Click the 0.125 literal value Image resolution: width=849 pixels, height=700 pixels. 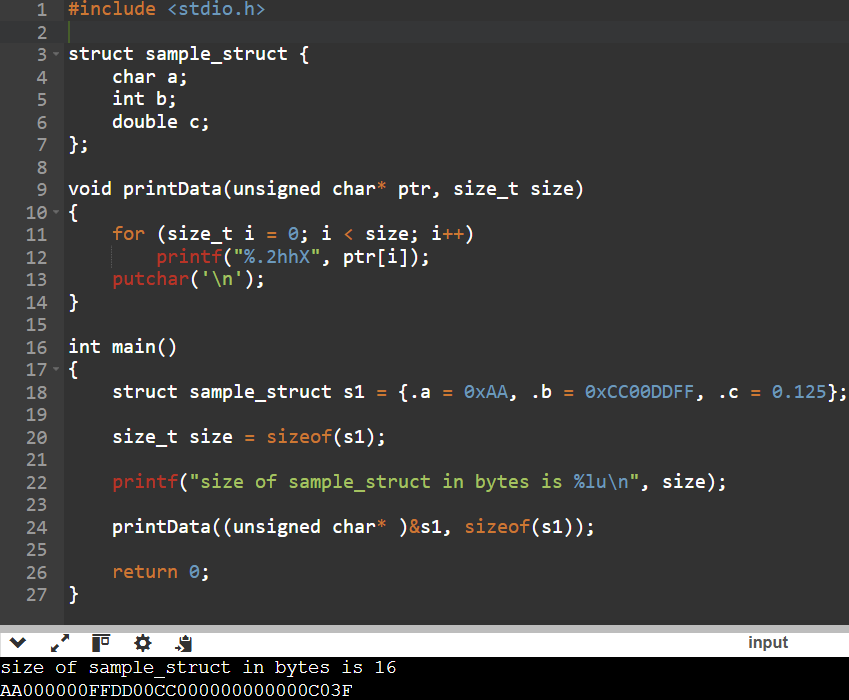click(x=799, y=392)
